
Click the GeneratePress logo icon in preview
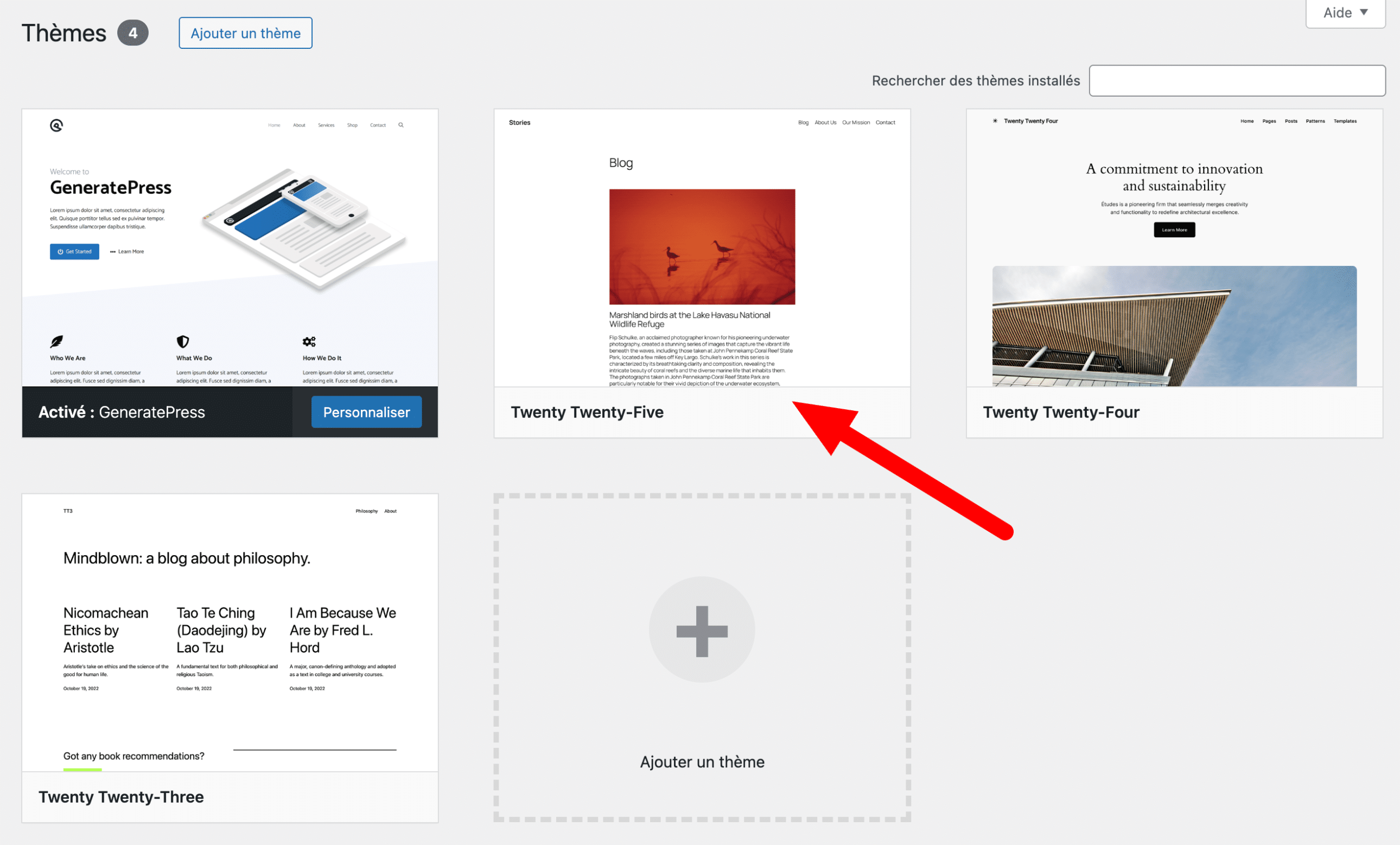point(56,125)
